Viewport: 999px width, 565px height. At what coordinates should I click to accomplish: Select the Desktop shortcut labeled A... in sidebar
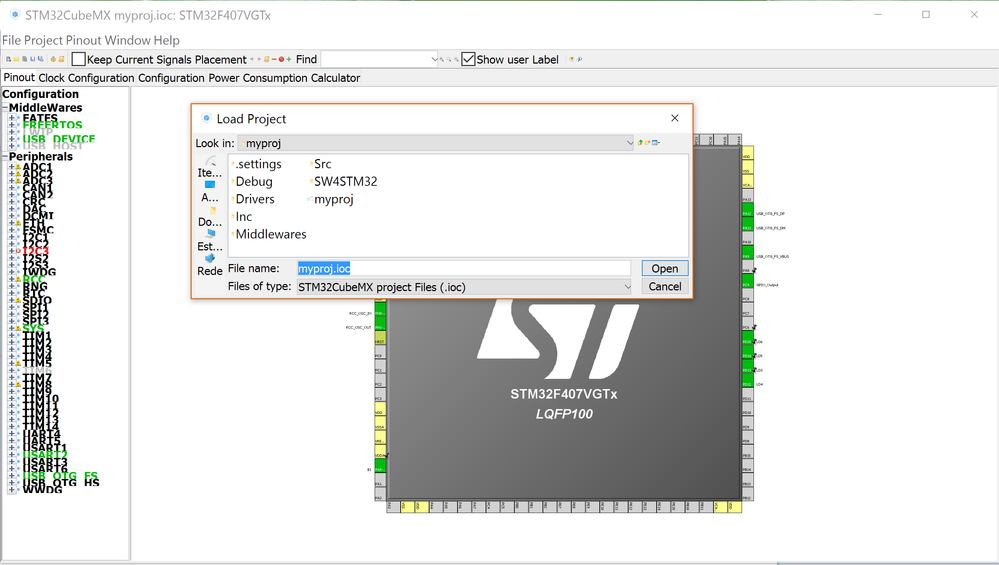click(210, 192)
